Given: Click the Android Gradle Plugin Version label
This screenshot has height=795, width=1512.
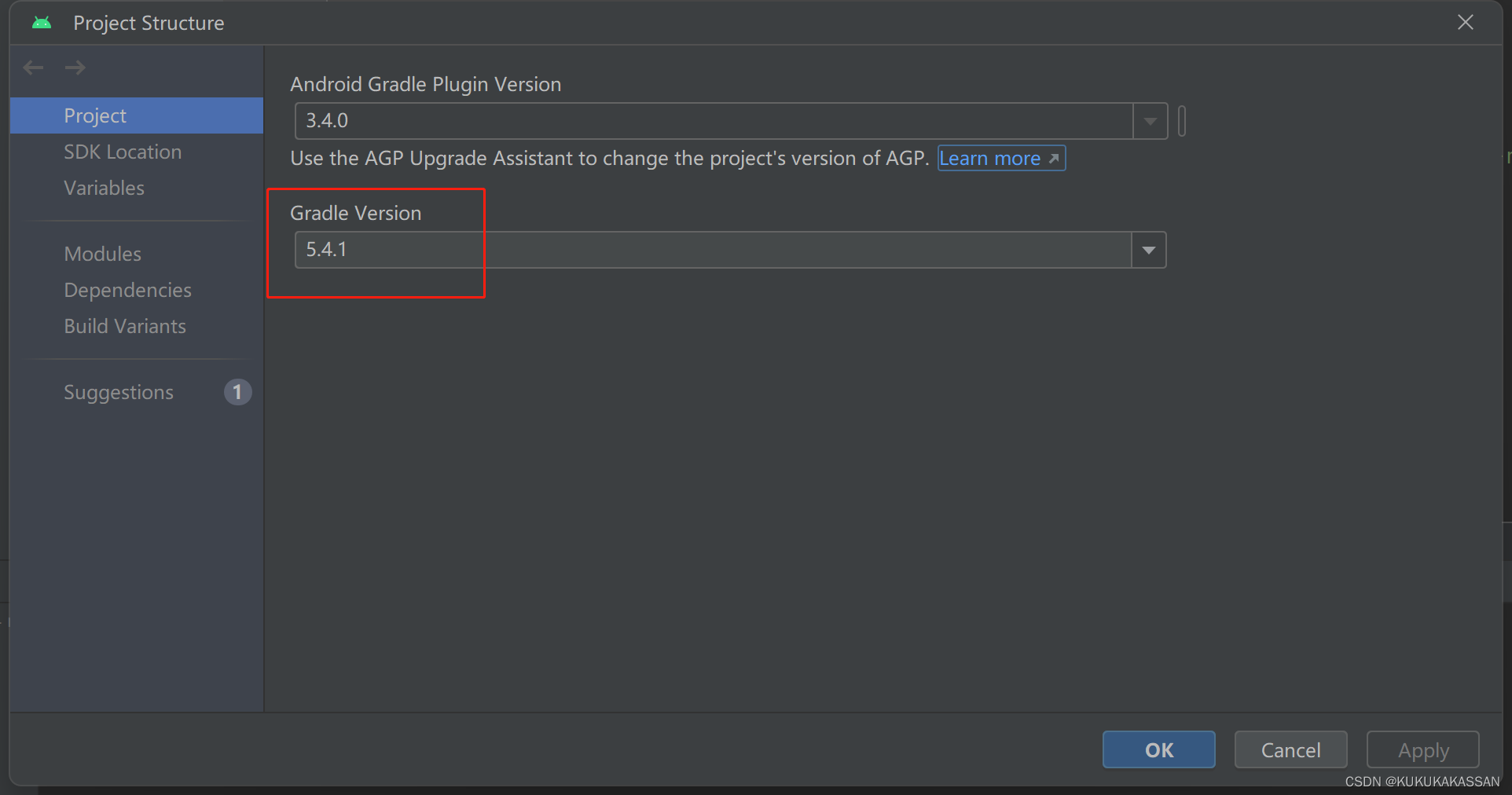Looking at the screenshot, I should (x=426, y=84).
